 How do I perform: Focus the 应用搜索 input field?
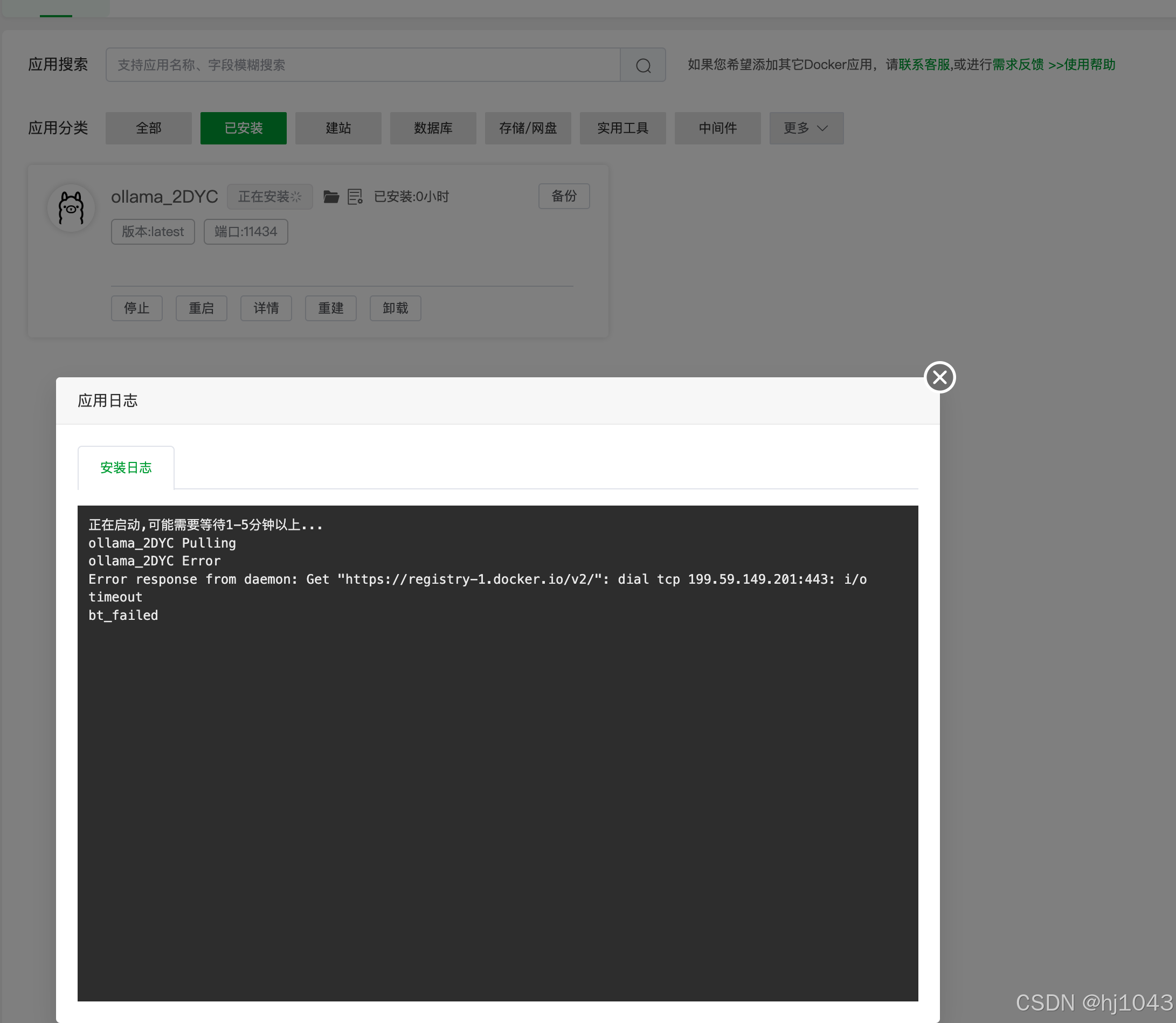363,65
